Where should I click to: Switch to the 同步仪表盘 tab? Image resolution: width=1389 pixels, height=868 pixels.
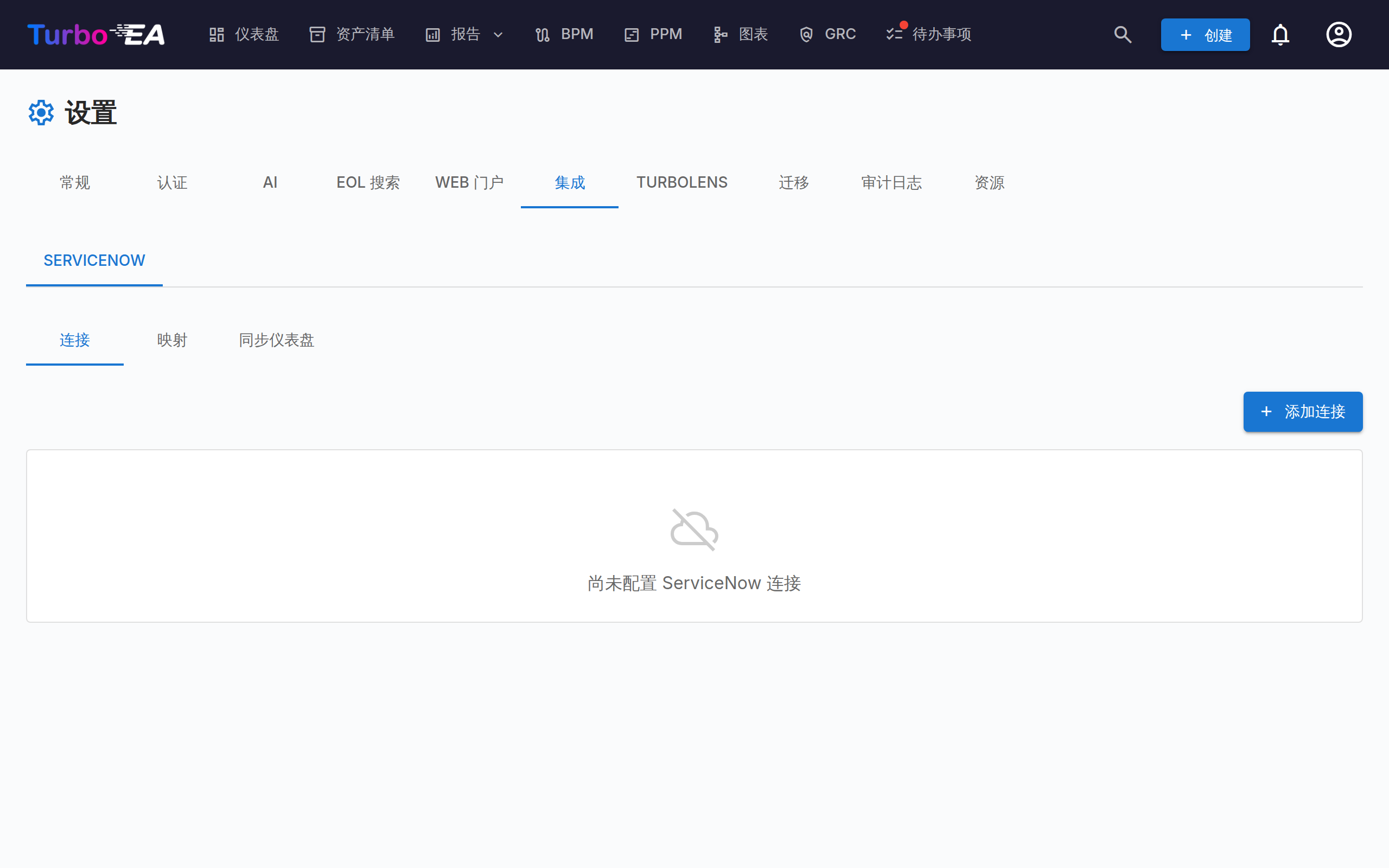click(276, 340)
